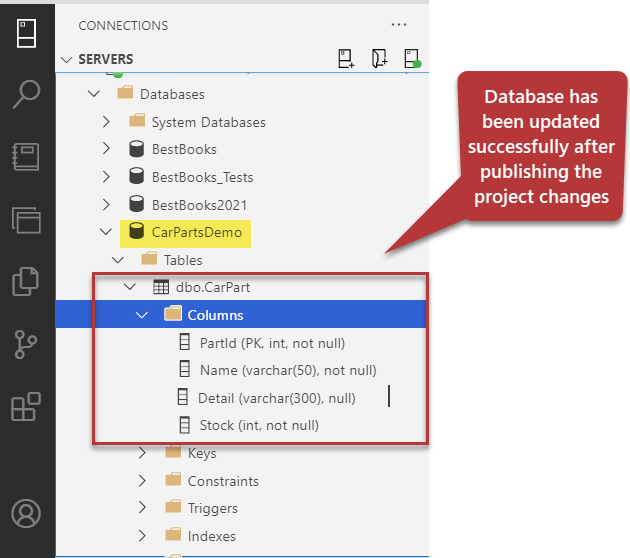Open the Connections panel more actions menu
This screenshot has height=558, width=630.
point(400,25)
